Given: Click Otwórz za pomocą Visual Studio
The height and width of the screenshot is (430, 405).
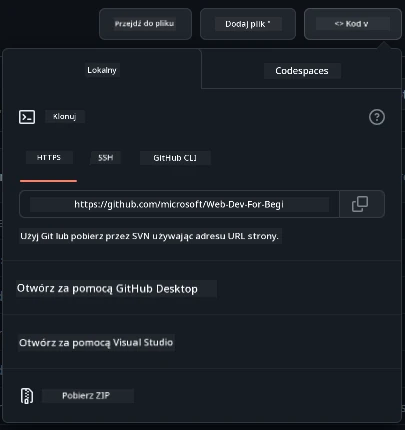Looking at the screenshot, I should click(x=96, y=343).
